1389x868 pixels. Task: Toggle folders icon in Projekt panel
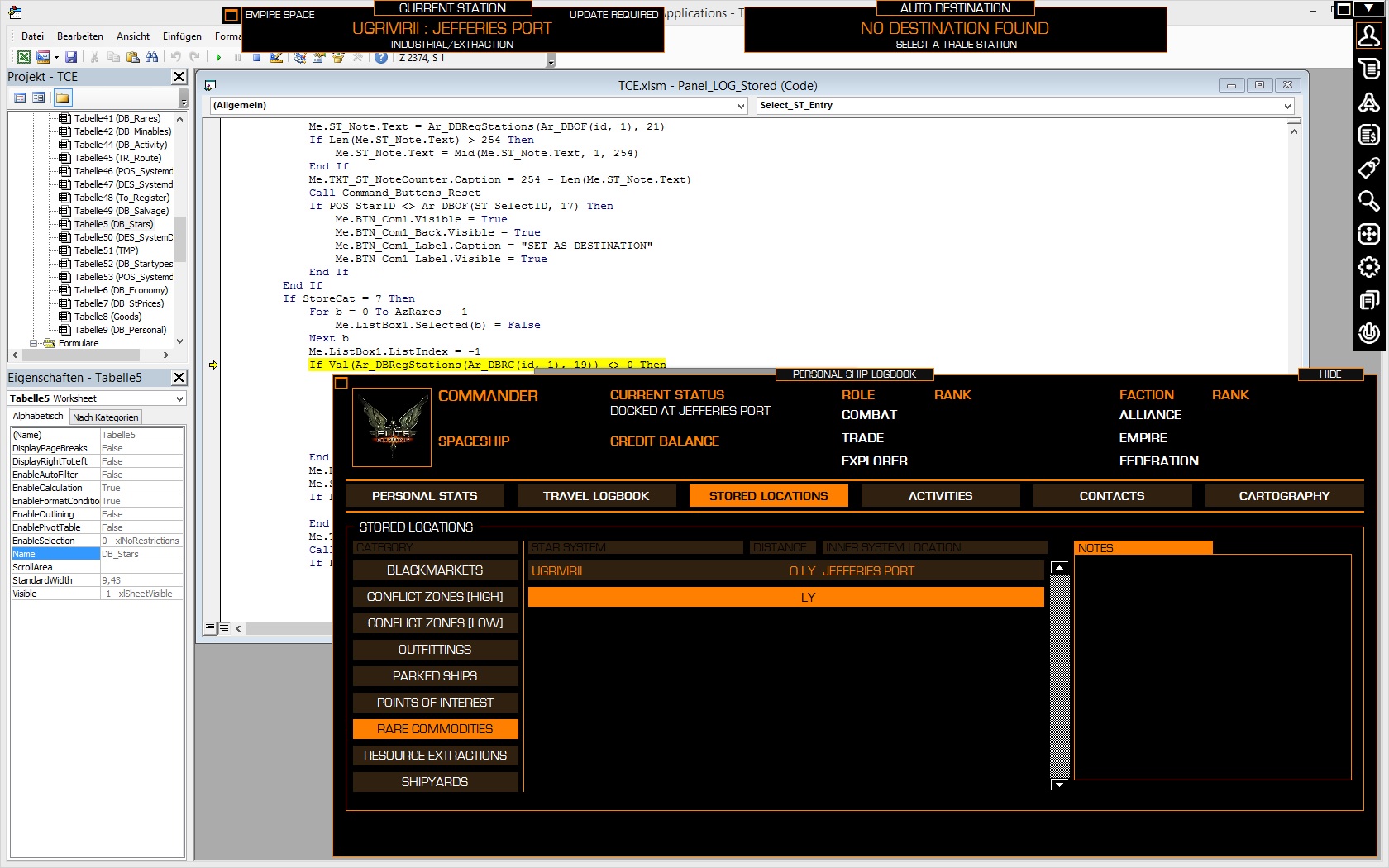(63, 98)
